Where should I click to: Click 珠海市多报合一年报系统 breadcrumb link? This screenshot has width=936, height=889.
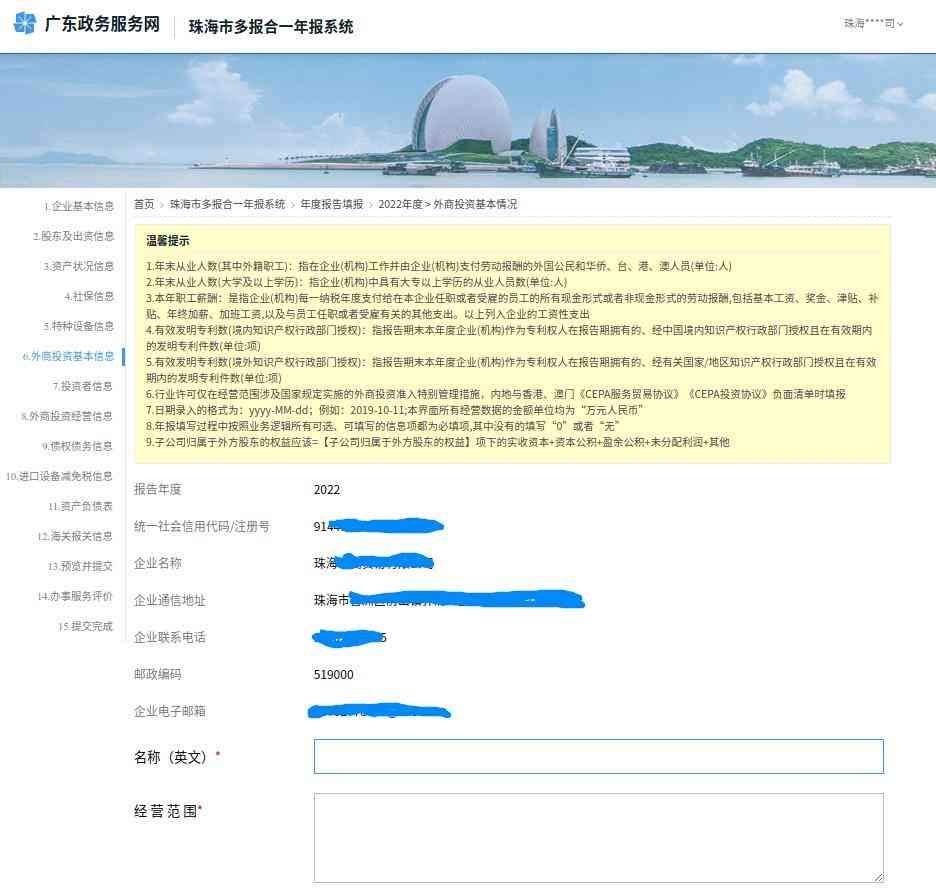[x=227, y=204]
